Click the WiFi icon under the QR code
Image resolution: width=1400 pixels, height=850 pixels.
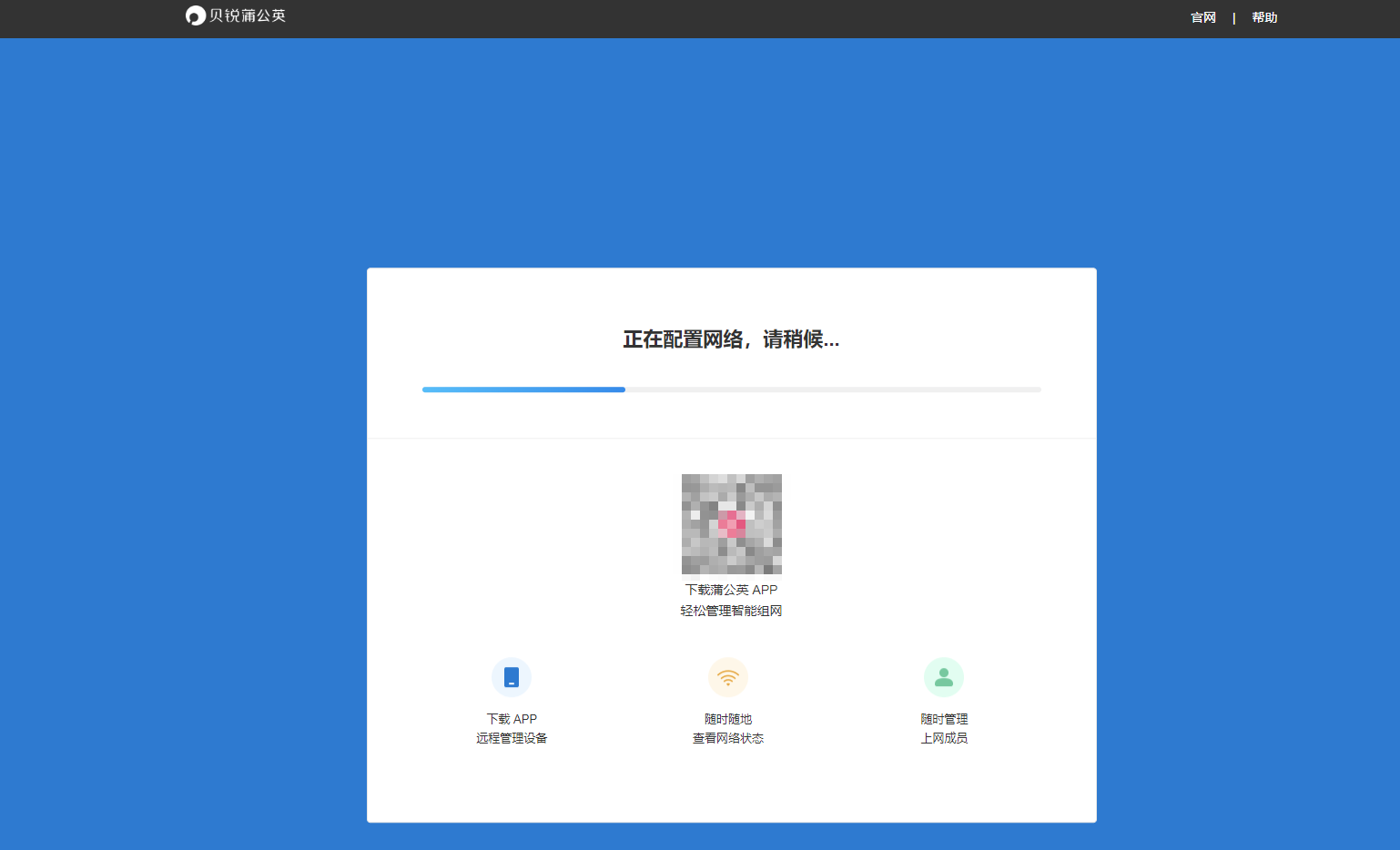727,677
